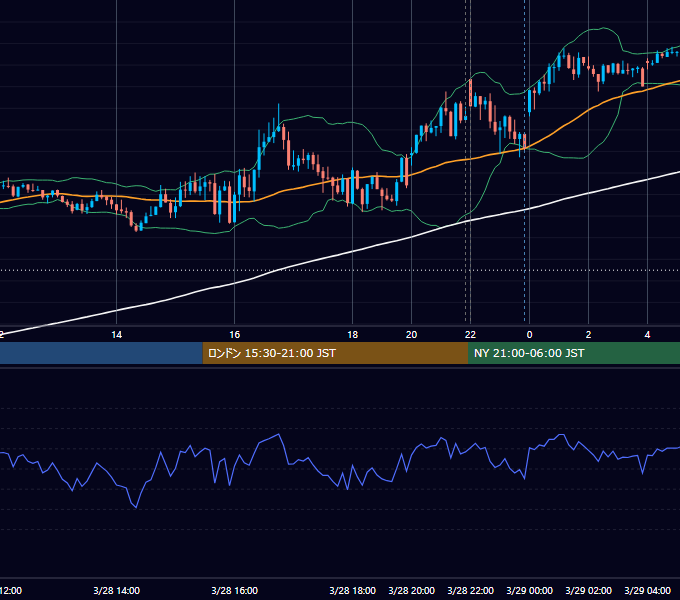680x600 pixels.
Task: Select the blue session band before ロンドン
Action: coord(101,353)
